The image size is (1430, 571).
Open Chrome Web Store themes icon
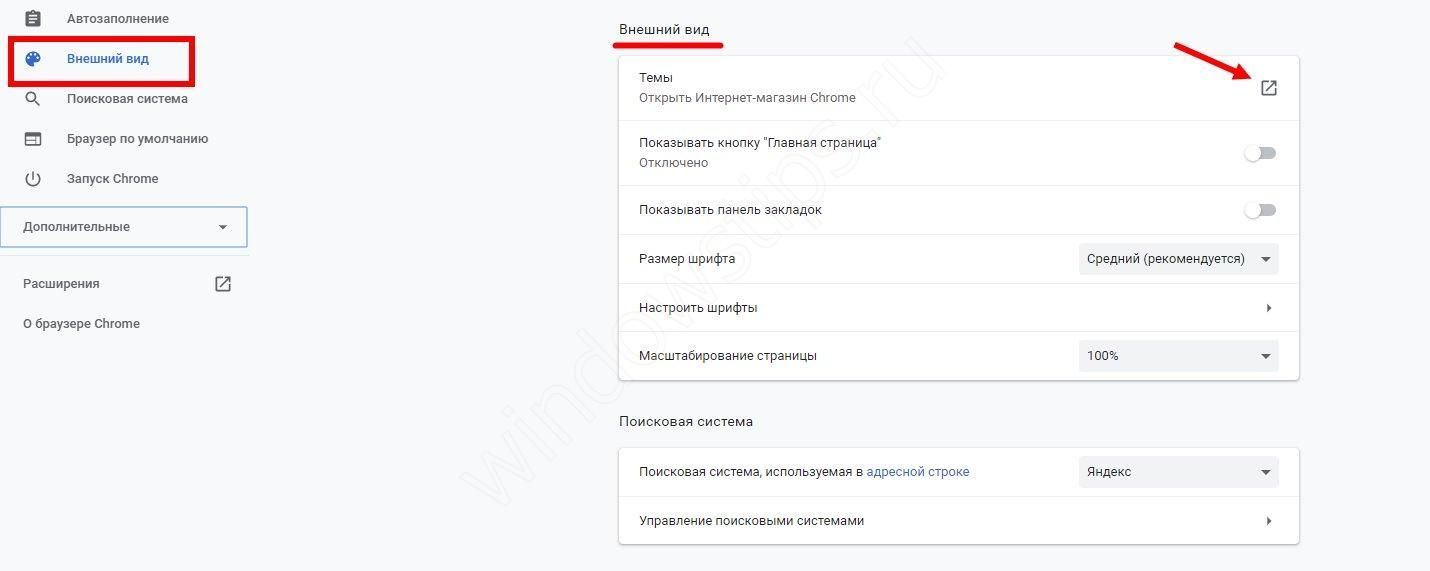point(1268,88)
